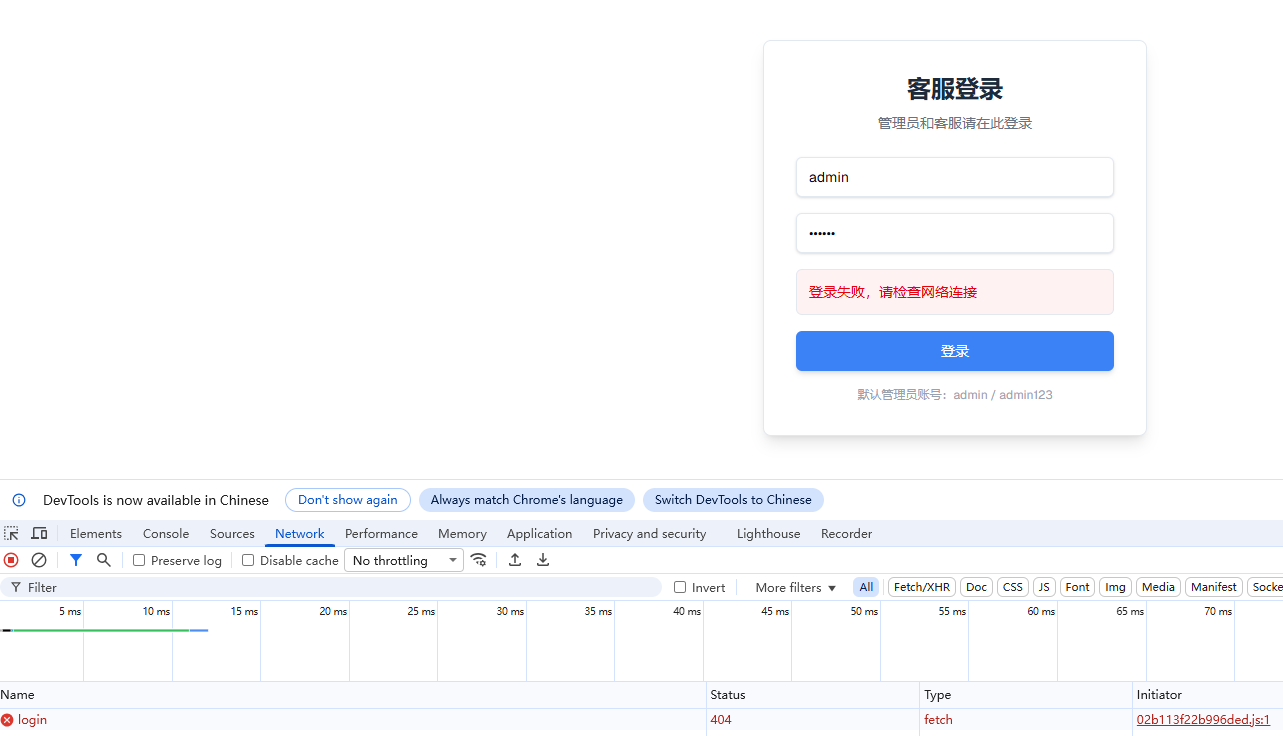Viewport: 1283px width, 736px height.
Task: Click the username field containing admin
Action: click(955, 177)
